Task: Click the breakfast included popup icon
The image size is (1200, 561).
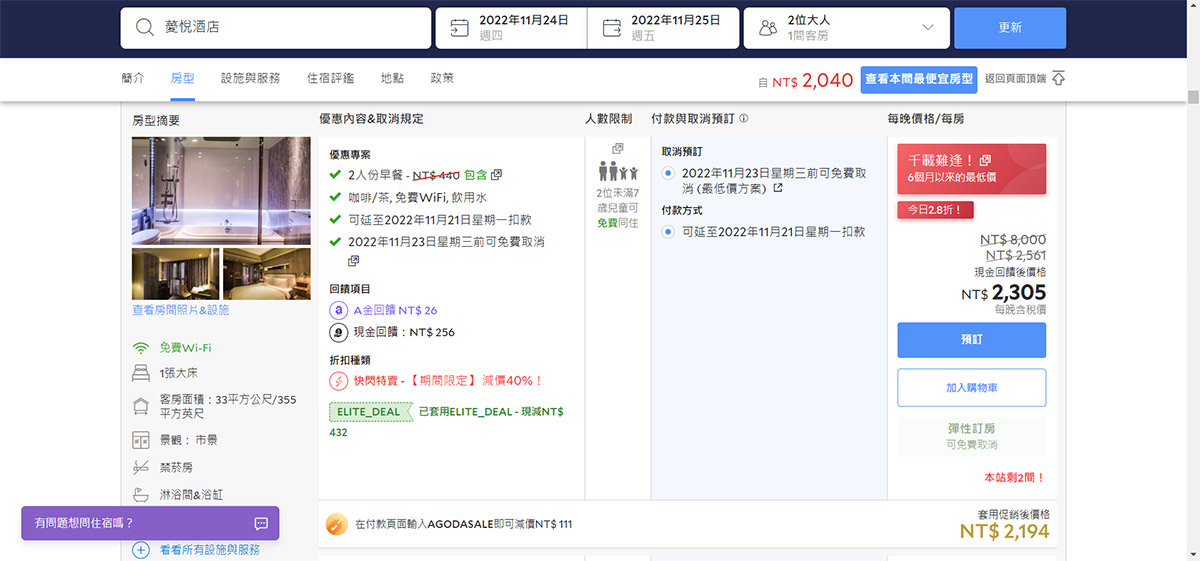Action: (497, 175)
